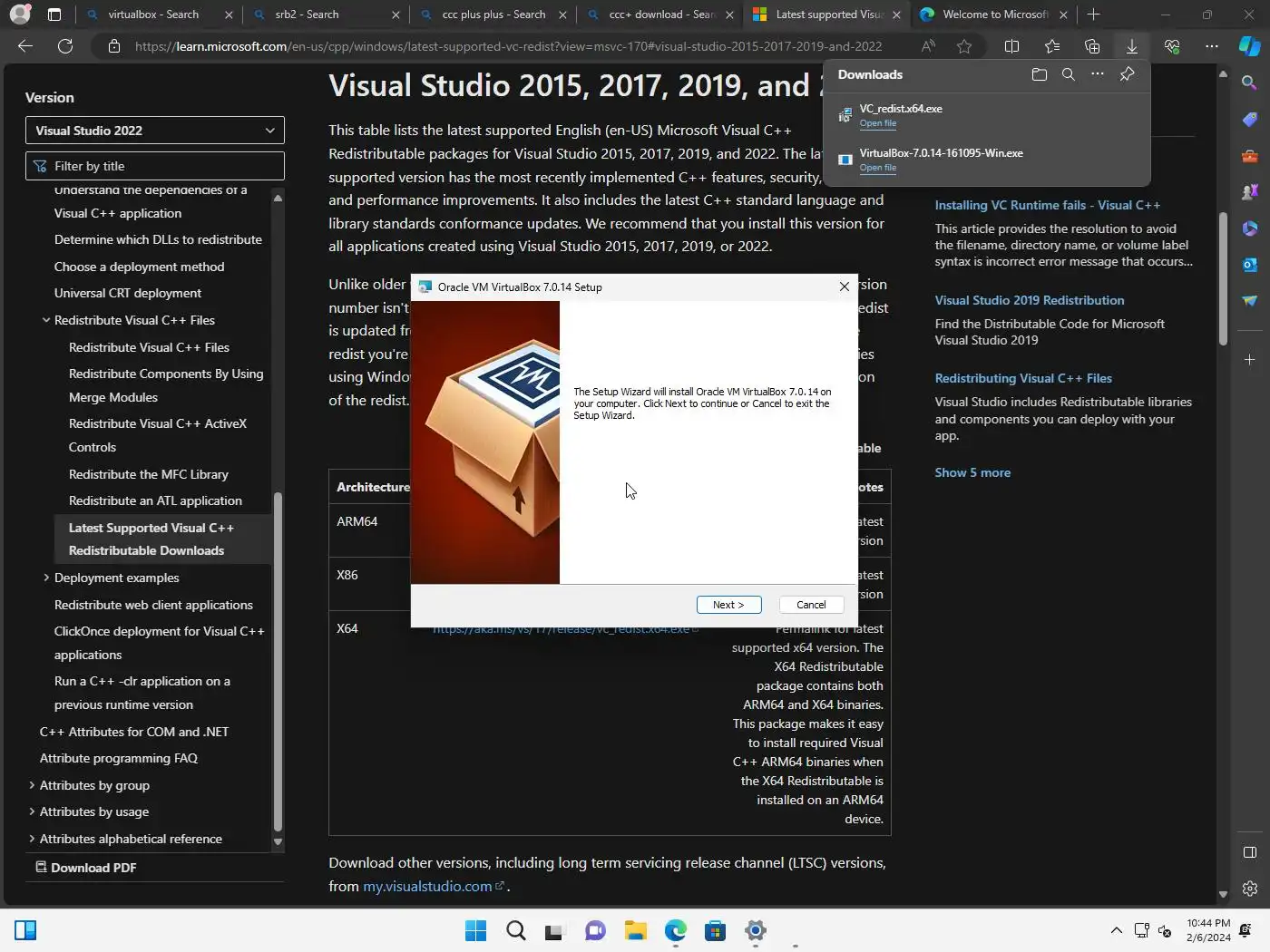
Task: Click table of contents scrollbar thumb
Action: tap(278, 662)
